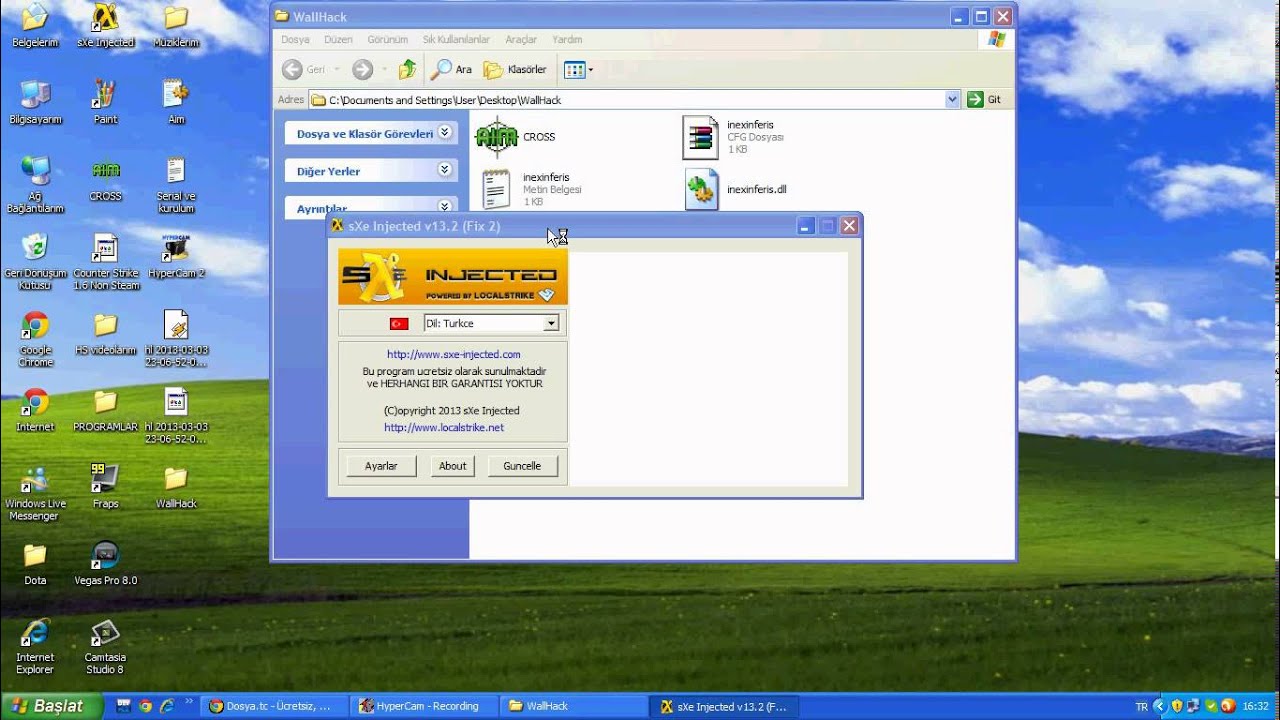Open the Araçlar menu

(521, 39)
